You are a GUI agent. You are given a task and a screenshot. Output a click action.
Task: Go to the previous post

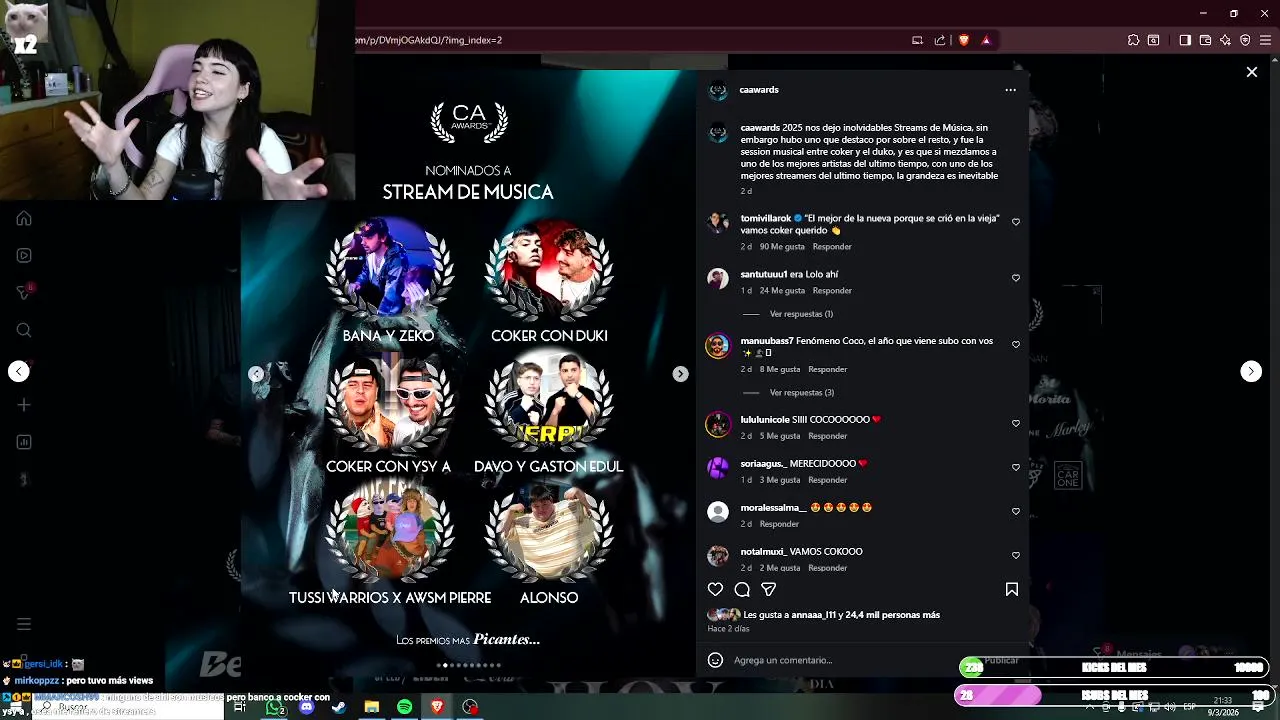19,371
